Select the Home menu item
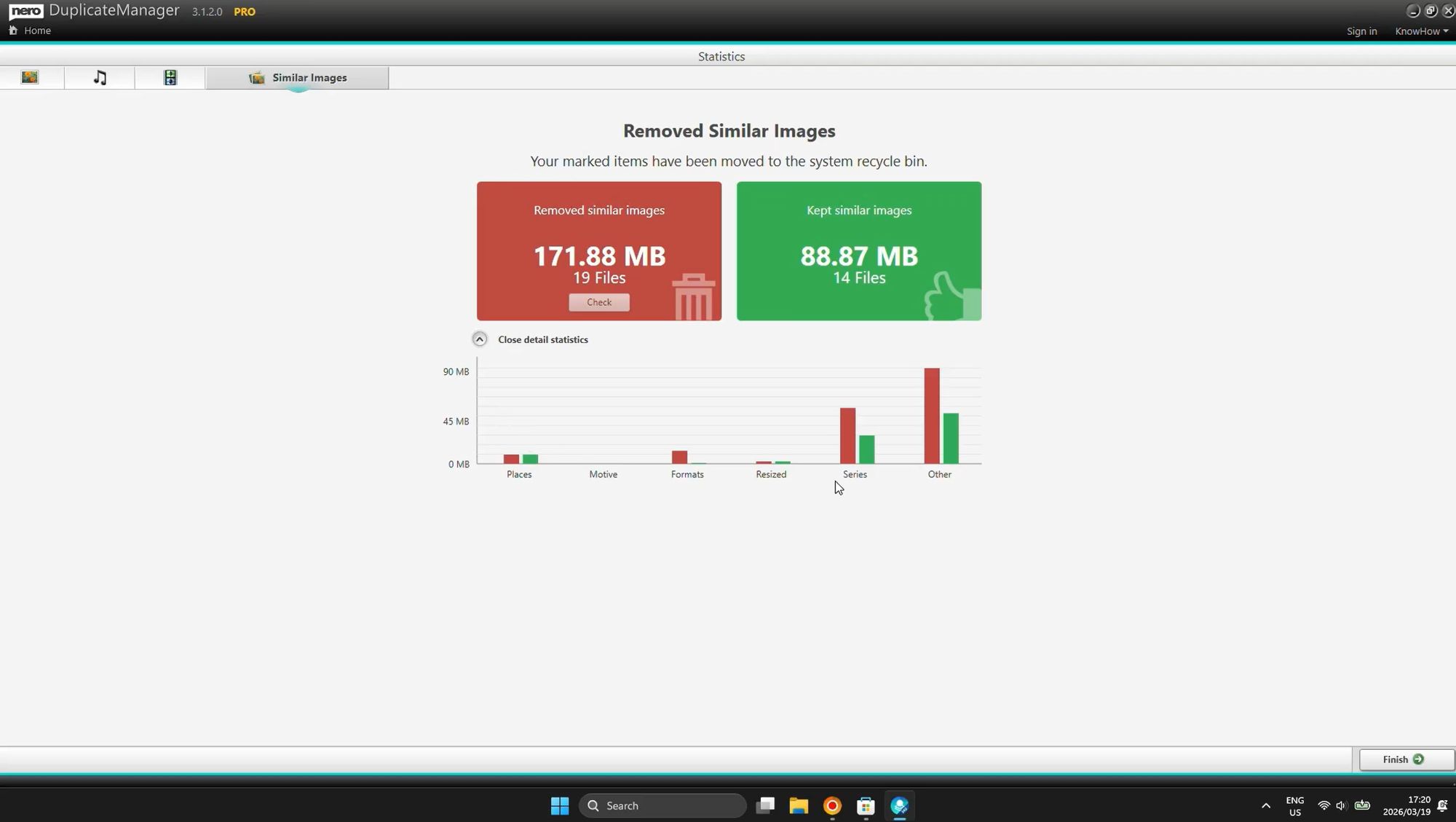Viewport: 1456px width, 822px height. 36,31
